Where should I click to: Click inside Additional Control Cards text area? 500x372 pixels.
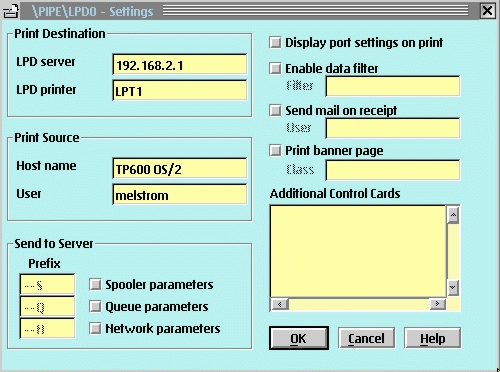click(358, 251)
